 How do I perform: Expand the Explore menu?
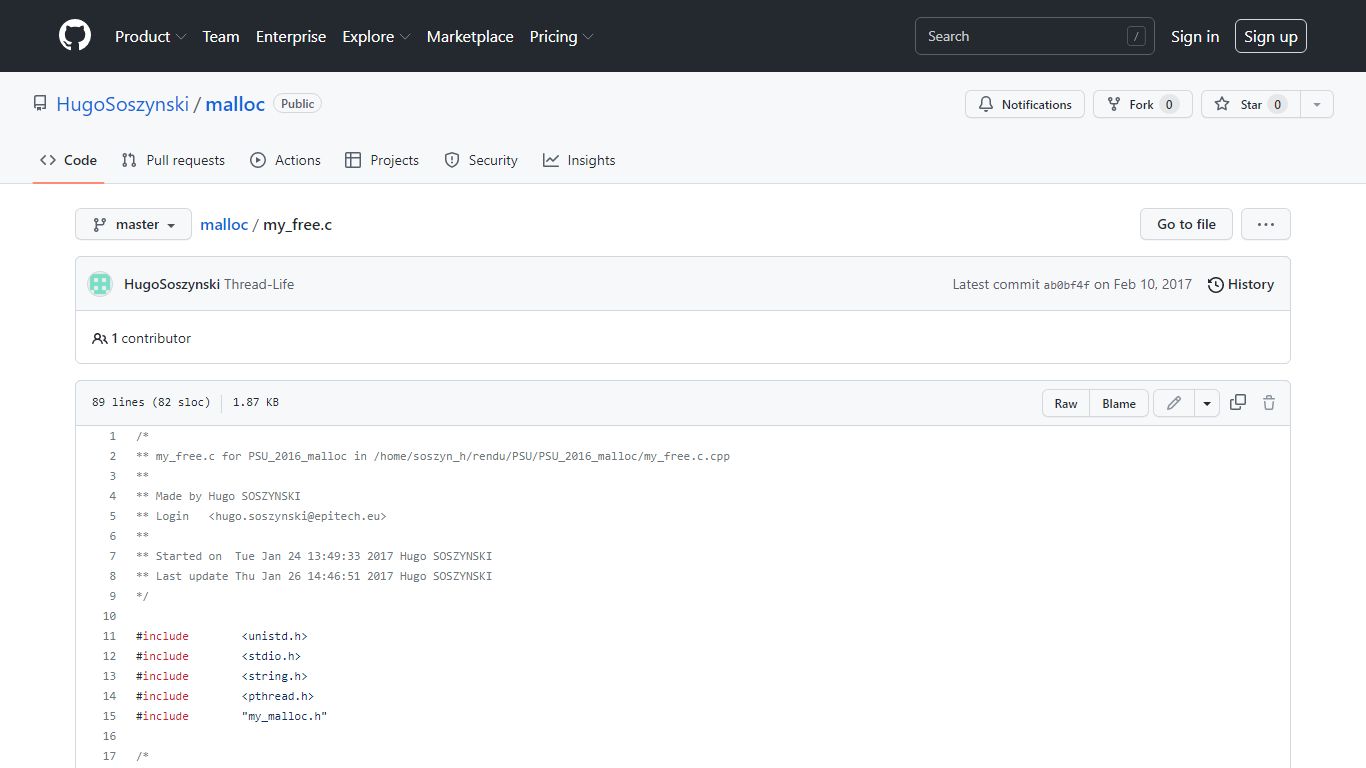click(376, 36)
